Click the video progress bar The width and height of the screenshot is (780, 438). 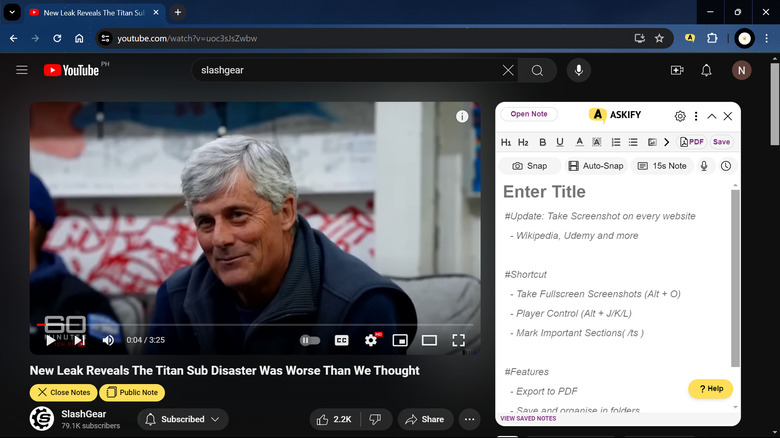250,325
